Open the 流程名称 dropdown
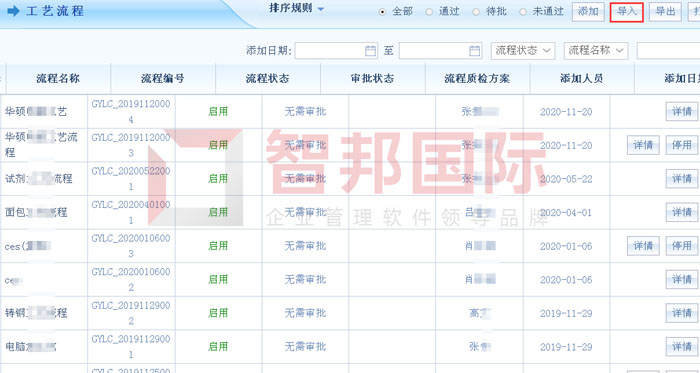 596,51
